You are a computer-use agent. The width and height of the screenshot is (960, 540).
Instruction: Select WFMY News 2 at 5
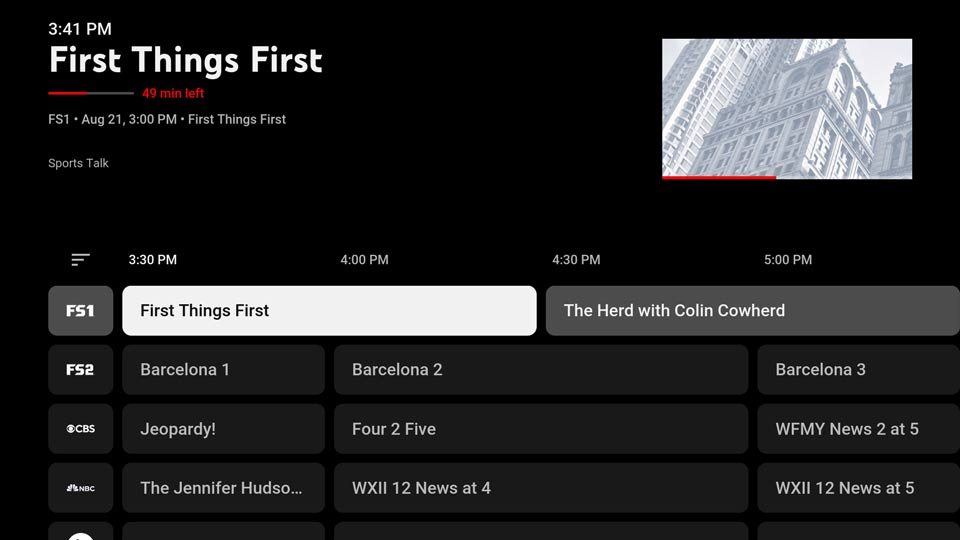coord(857,429)
